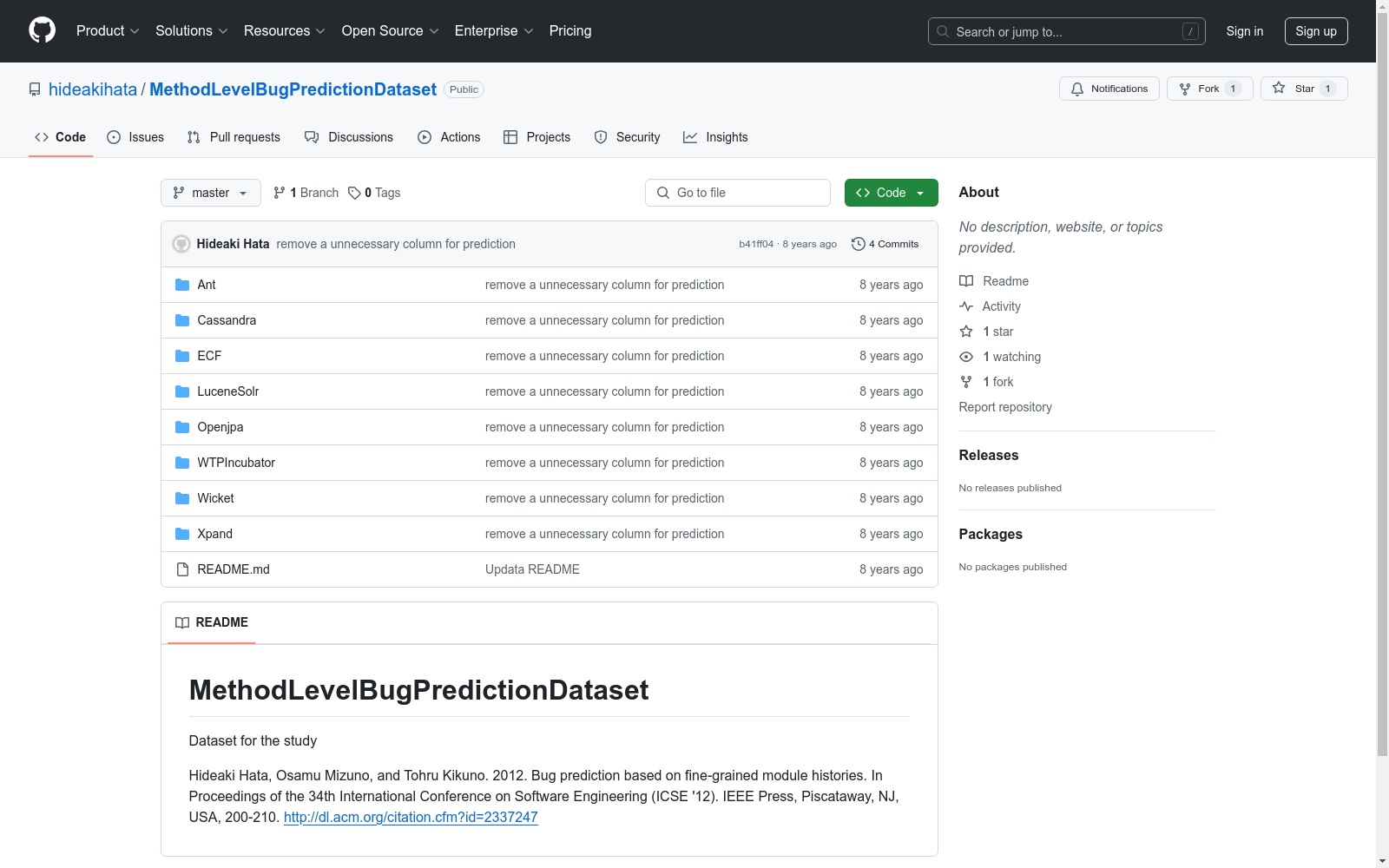View repository Activity link
The image size is (1389, 868).
(990, 306)
